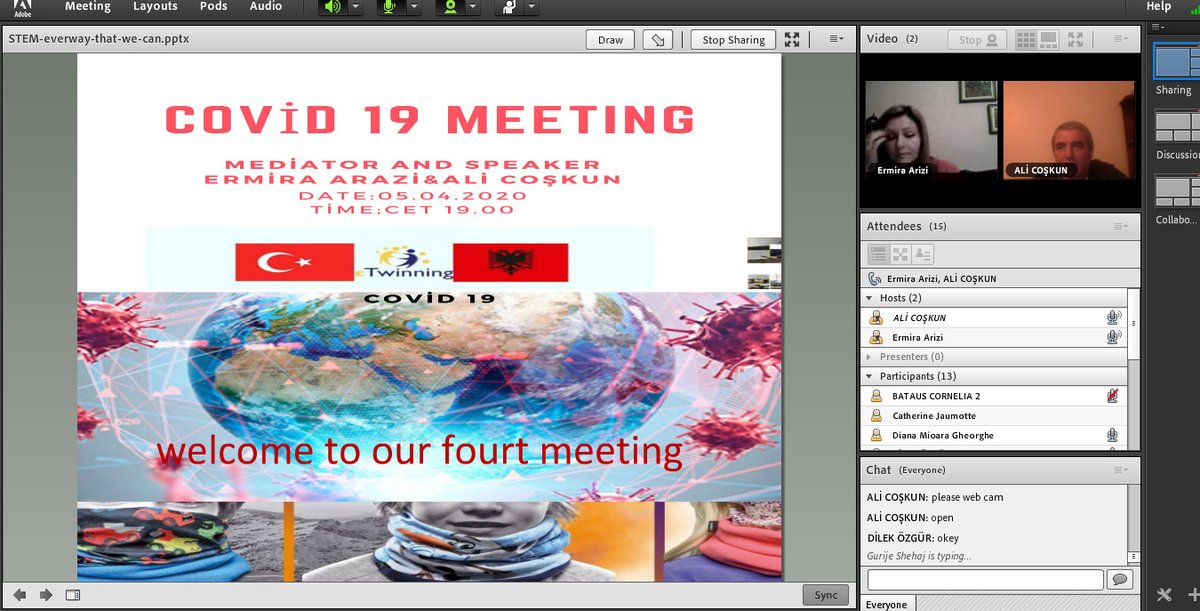Image resolution: width=1200 pixels, height=611 pixels.
Task: Expand the Presenters (0) group
Action: (x=869, y=357)
